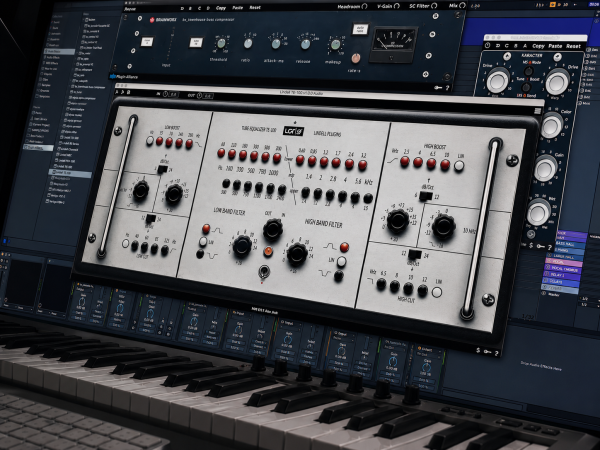This screenshot has width=600, height=450.
Task: Click the round ratio x2 button on the compressor
Action: [356, 59]
